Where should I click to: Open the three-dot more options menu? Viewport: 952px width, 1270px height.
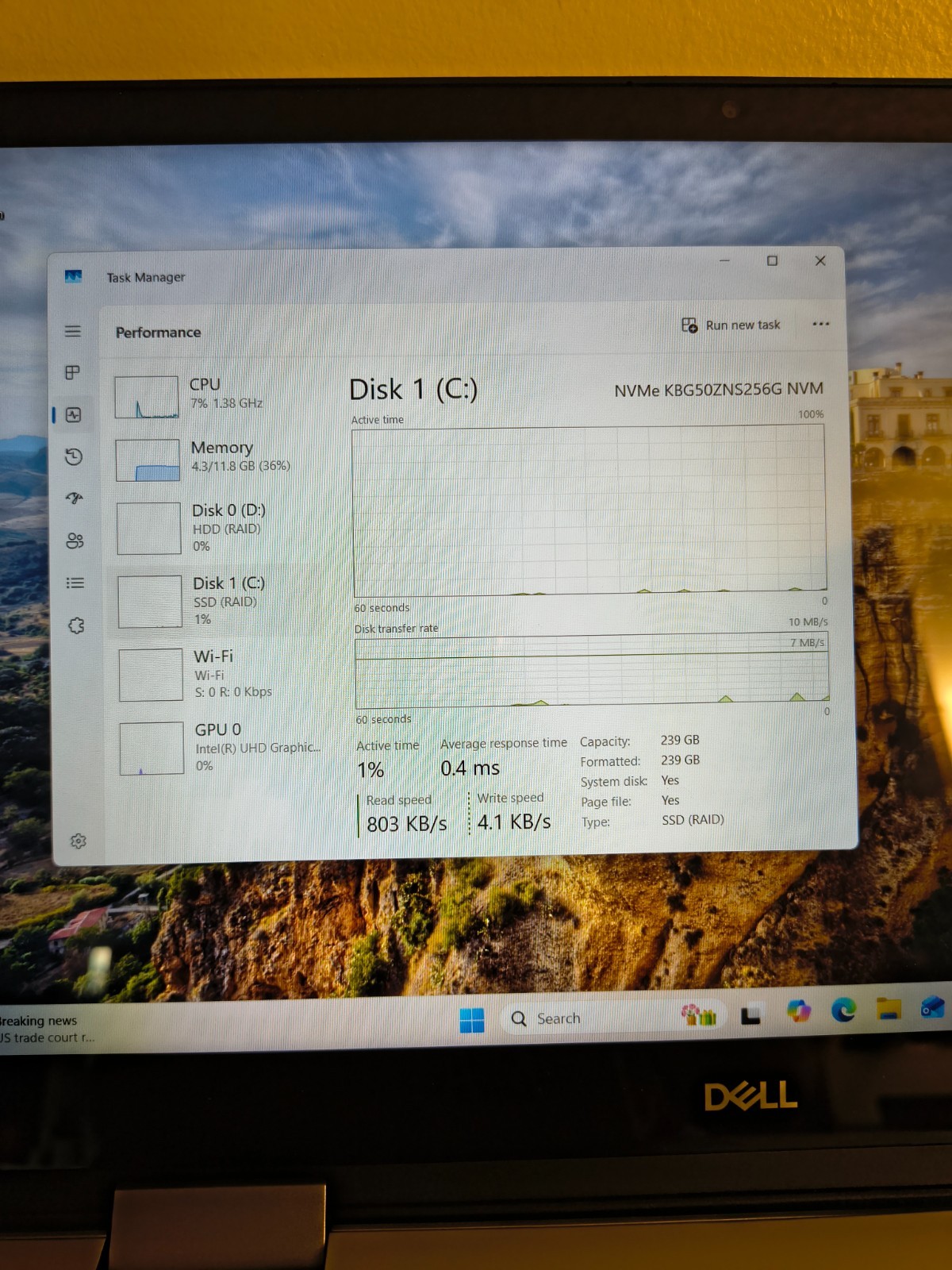[x=821, y=324]
